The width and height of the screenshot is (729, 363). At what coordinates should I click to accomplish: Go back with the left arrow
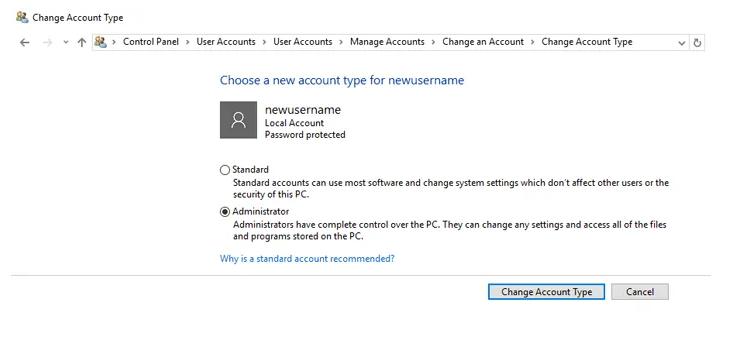[x=25, y=42]
